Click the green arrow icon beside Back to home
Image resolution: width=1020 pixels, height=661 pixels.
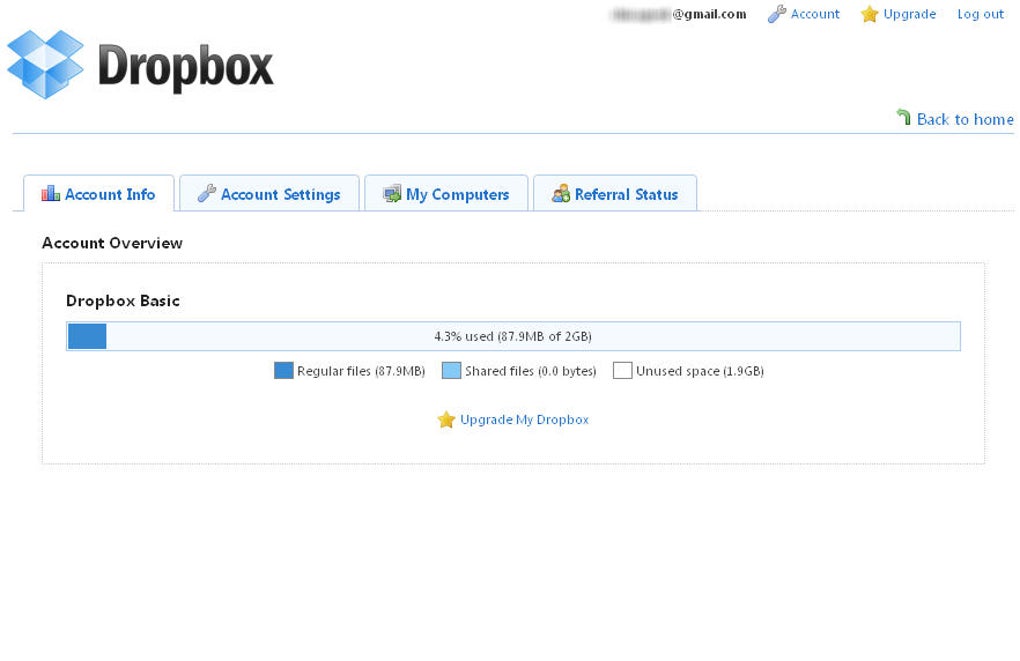pos(904,117)
